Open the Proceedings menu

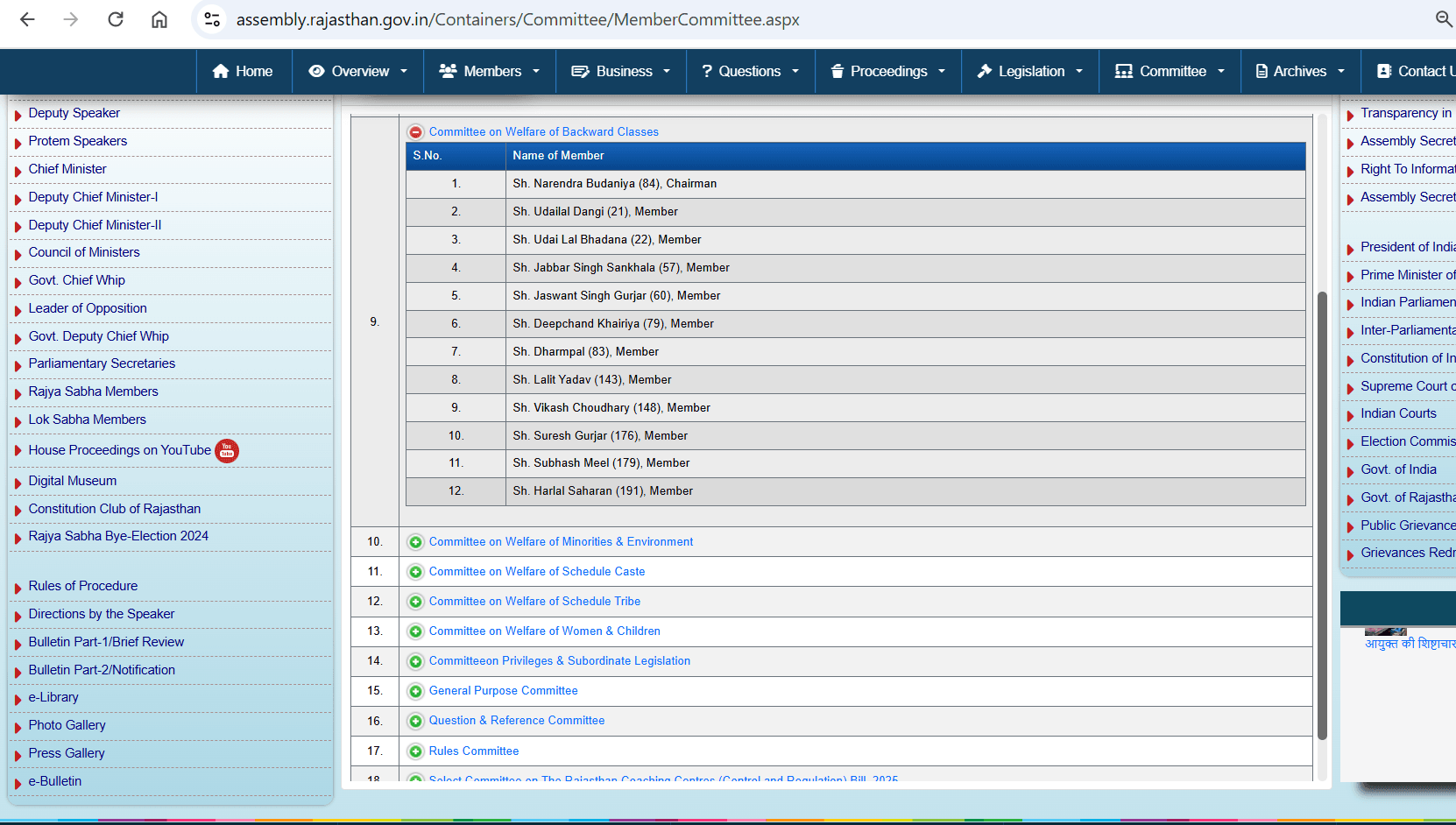pyautogui.click(x=887, y=72)
